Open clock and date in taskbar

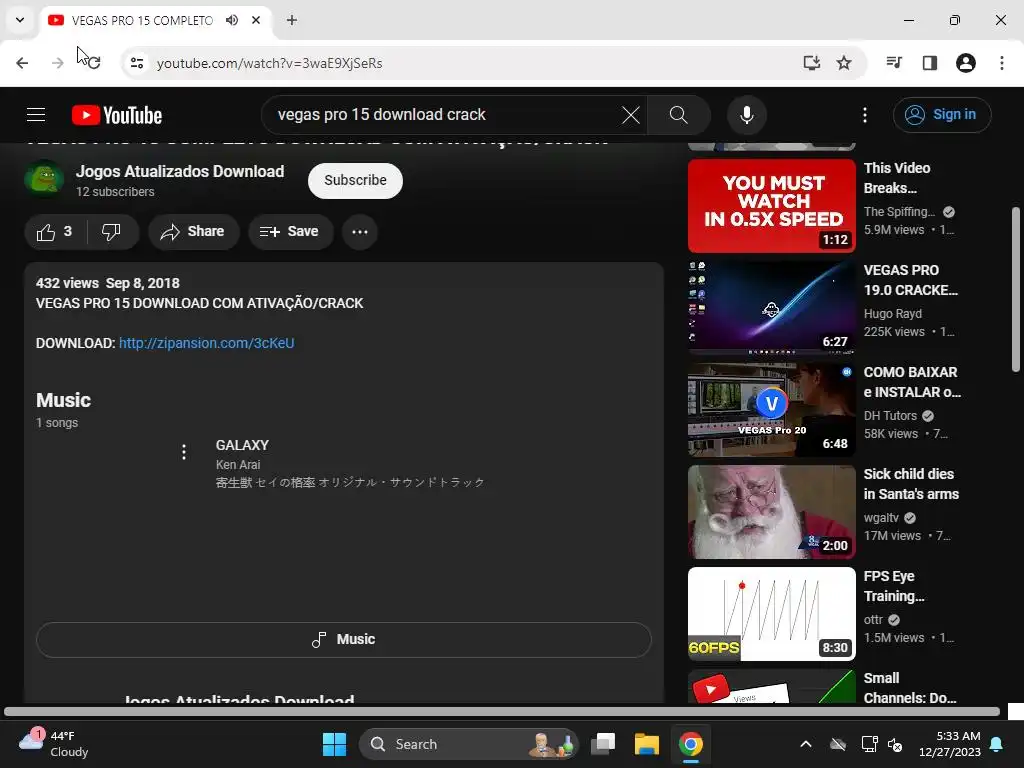[950, 744]
